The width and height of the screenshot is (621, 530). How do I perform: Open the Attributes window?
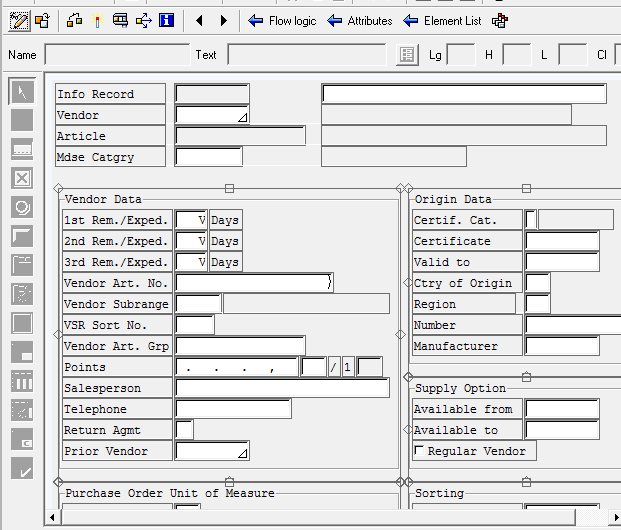(360, 20)
